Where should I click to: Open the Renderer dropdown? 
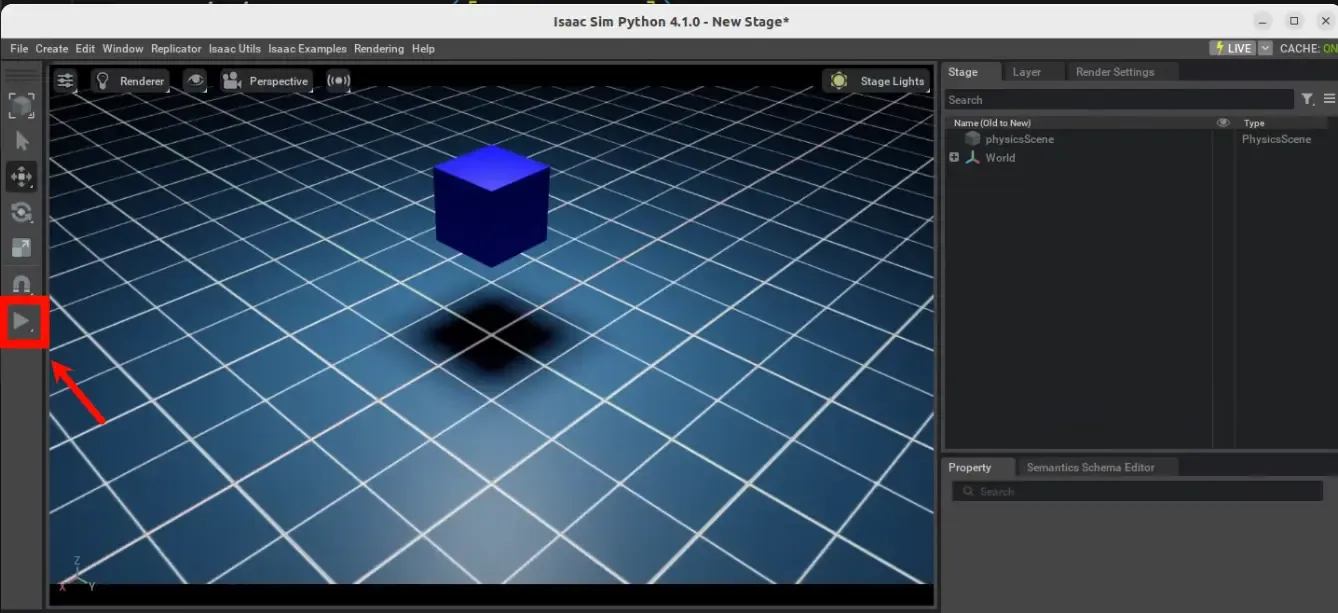[129, 81]
